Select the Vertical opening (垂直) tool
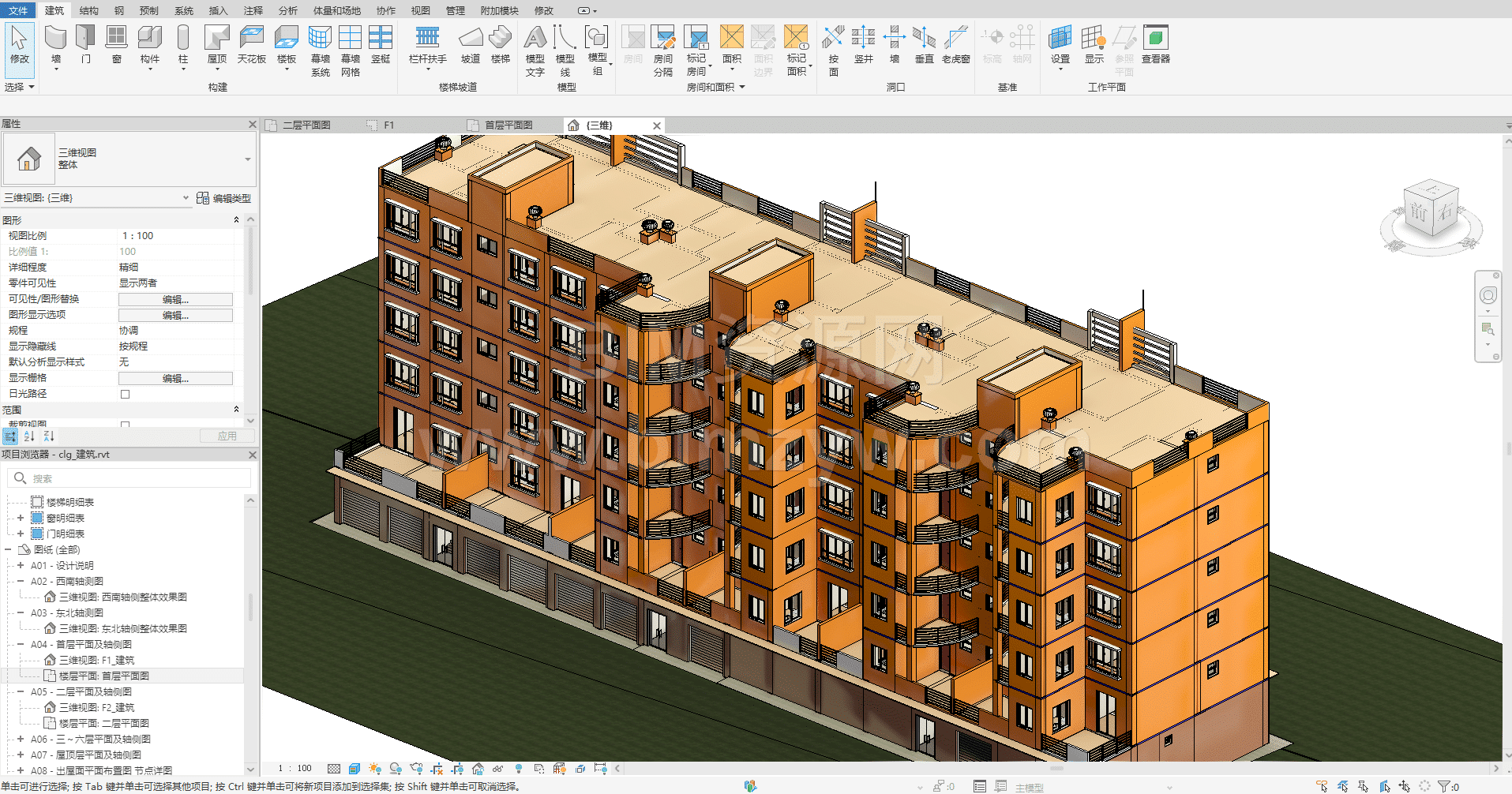The height and width of the screenshot is (794, 1512). pos(924,45)
